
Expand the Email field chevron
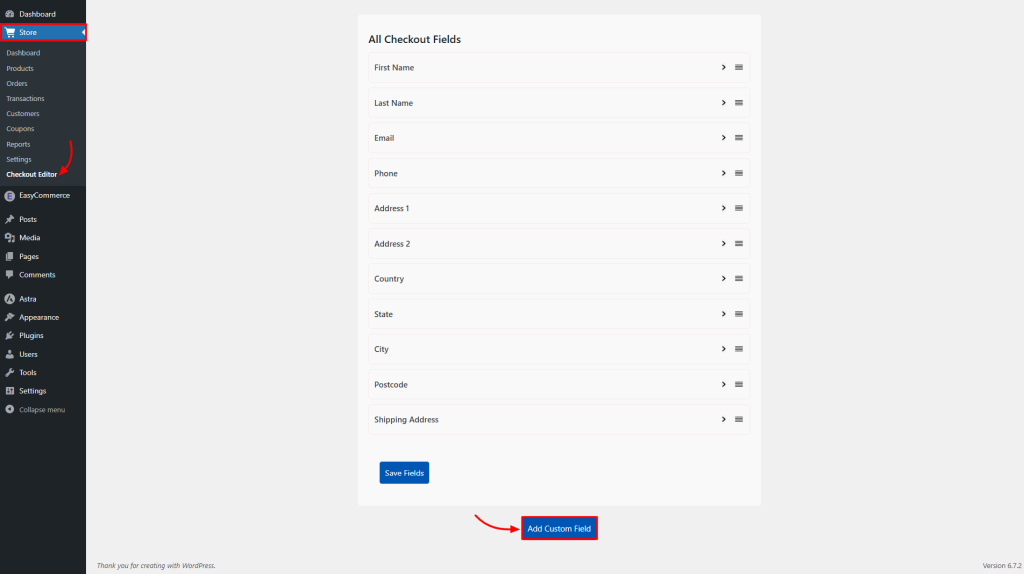pyautogui.click(x=724, y=138)
